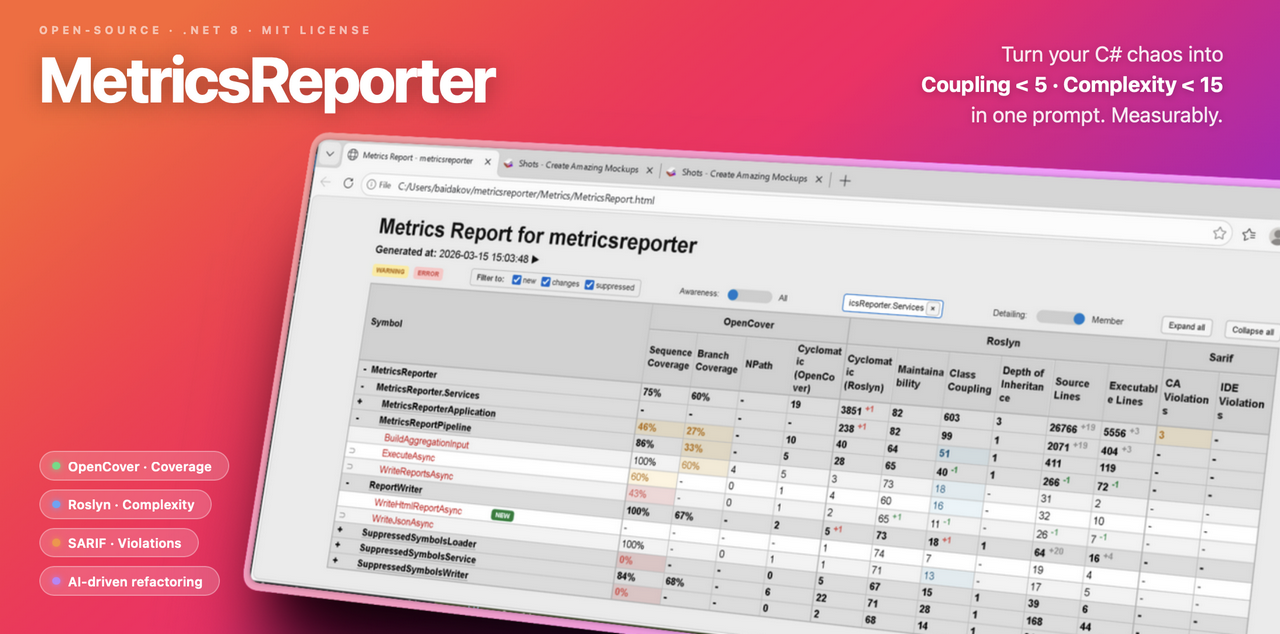Image resolution: width=1280 pixels, height=634 pixels.
Task: Click the yellow WARNING badge
Action: [390, 273]
